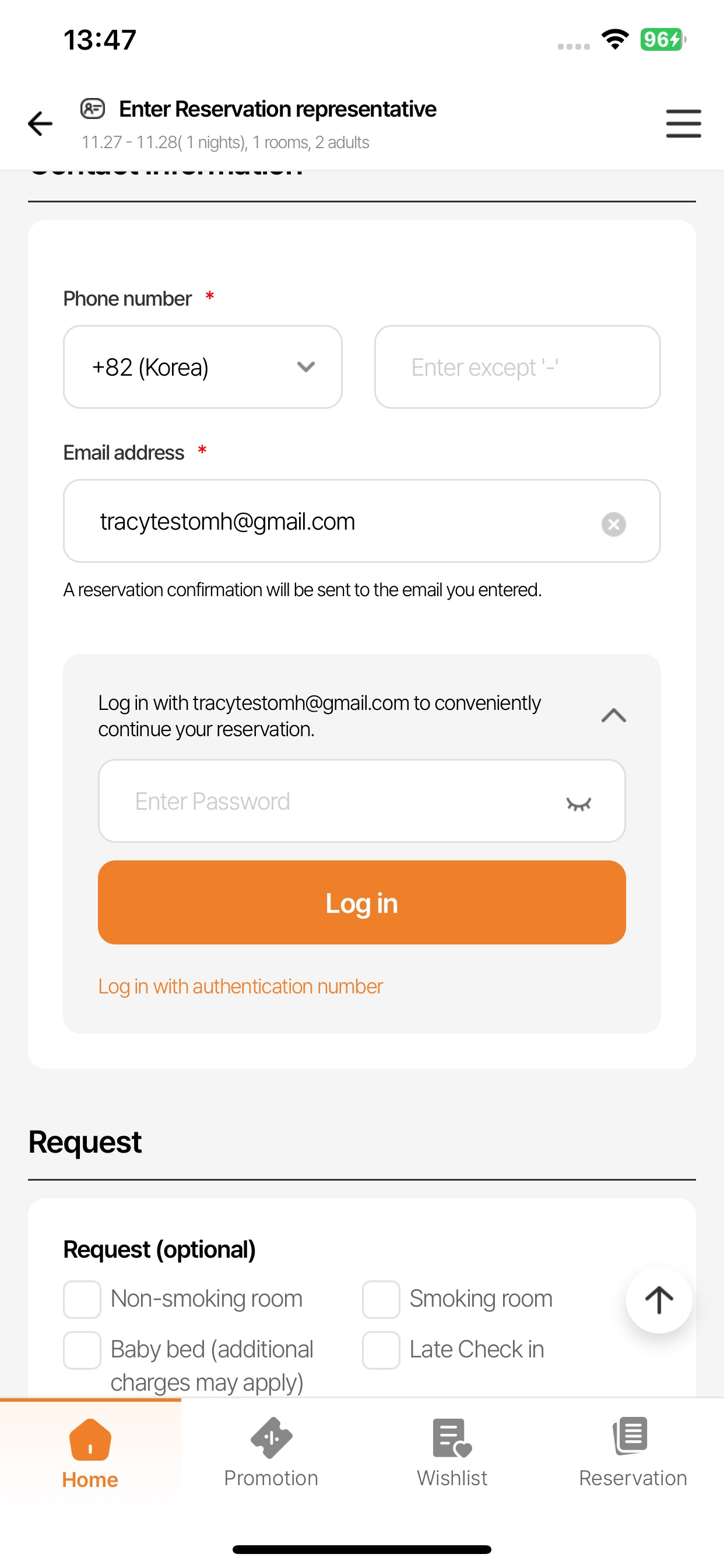Open the Wishlist tab
This screenshot has height=1568, width=724.
pos(452,1454)
